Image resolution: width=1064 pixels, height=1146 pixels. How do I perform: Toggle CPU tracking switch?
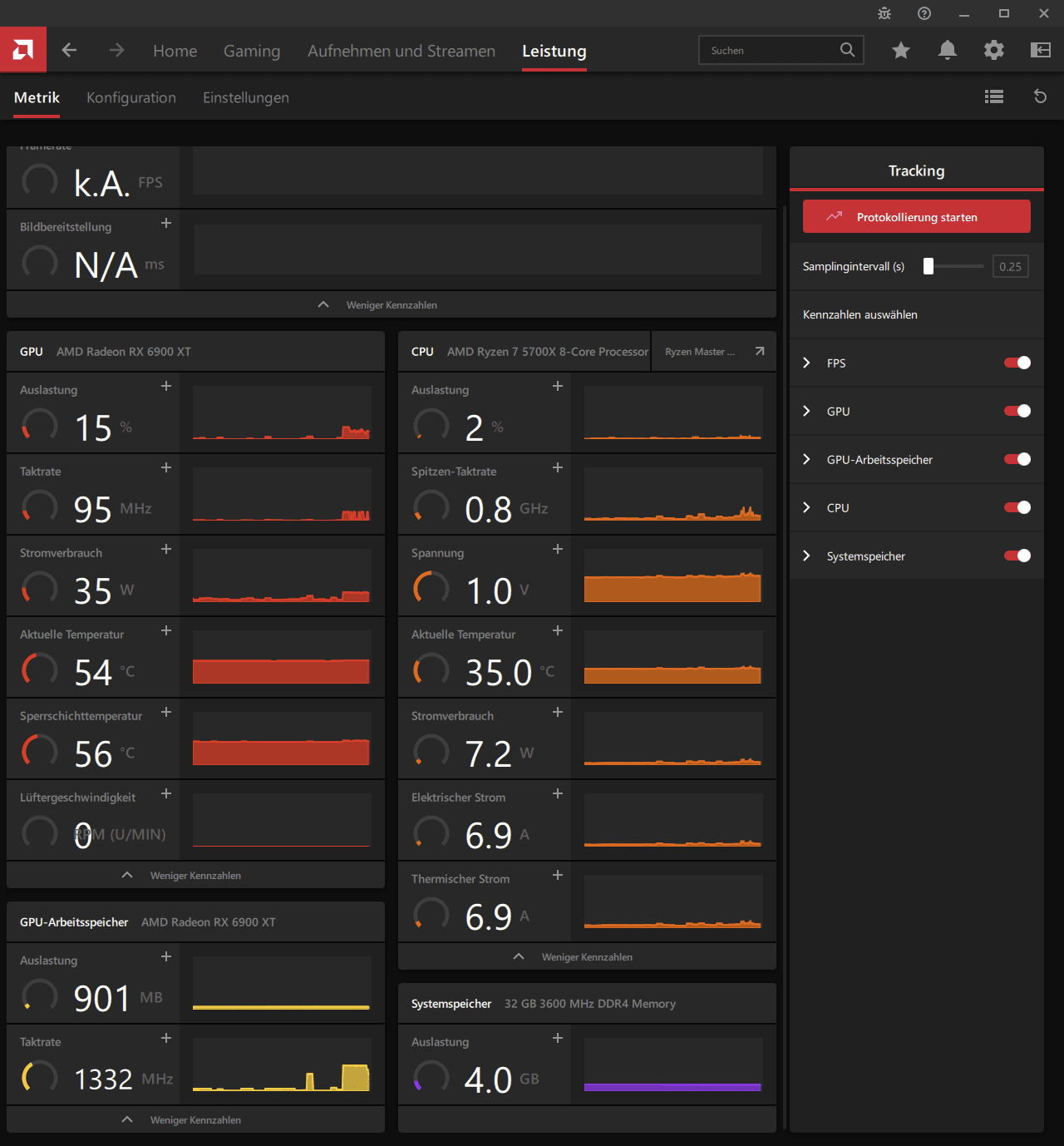pyautogui.click(x=1017, y=507)
